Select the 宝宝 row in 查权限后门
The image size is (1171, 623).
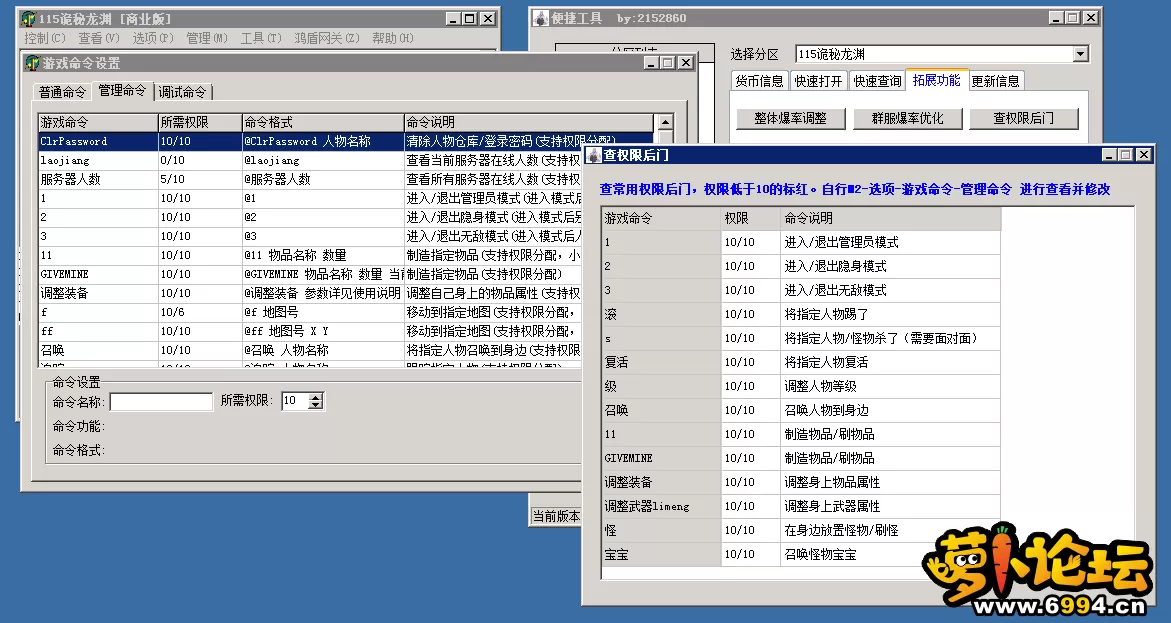point(801,554)
